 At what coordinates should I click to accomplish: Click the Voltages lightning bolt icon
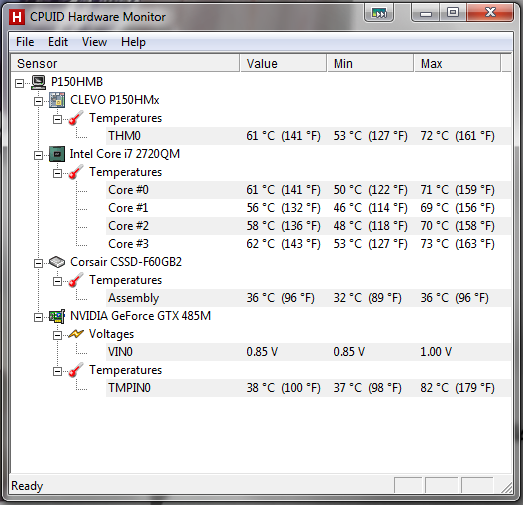point(76,334)
